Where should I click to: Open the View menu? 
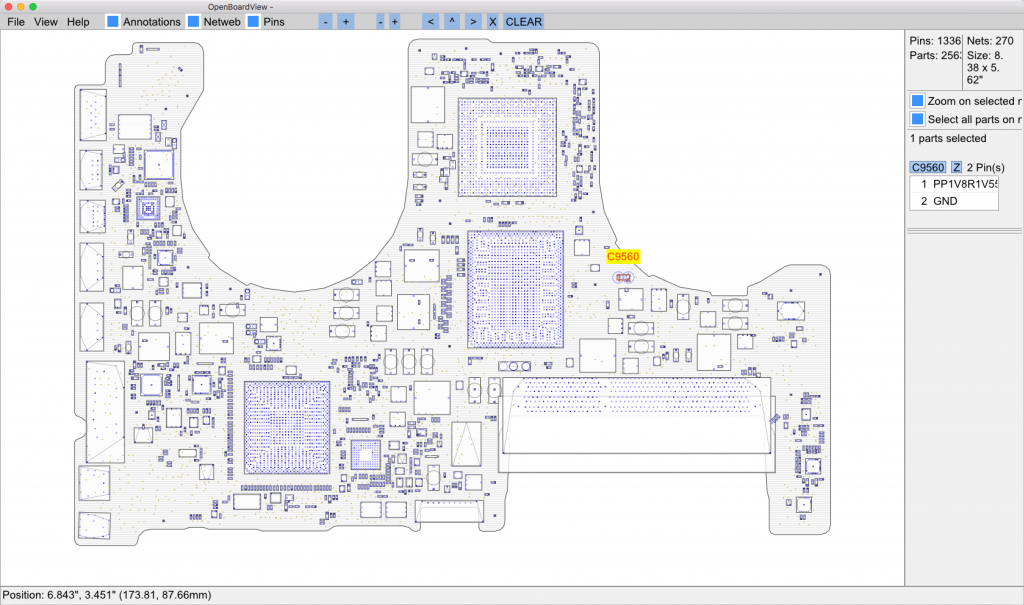coord(46,21)
